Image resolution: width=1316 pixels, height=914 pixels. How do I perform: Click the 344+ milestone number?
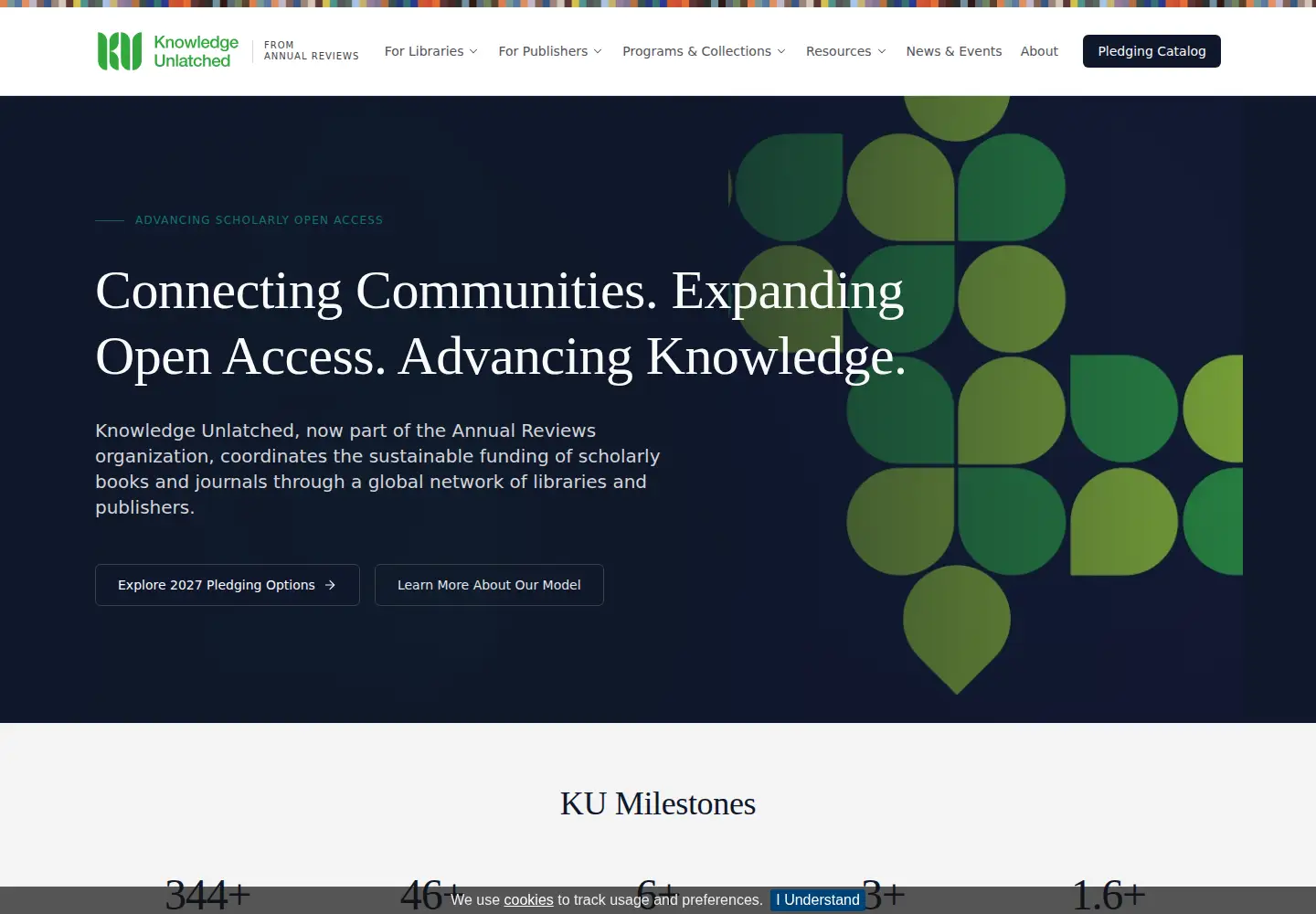[207, 894]
